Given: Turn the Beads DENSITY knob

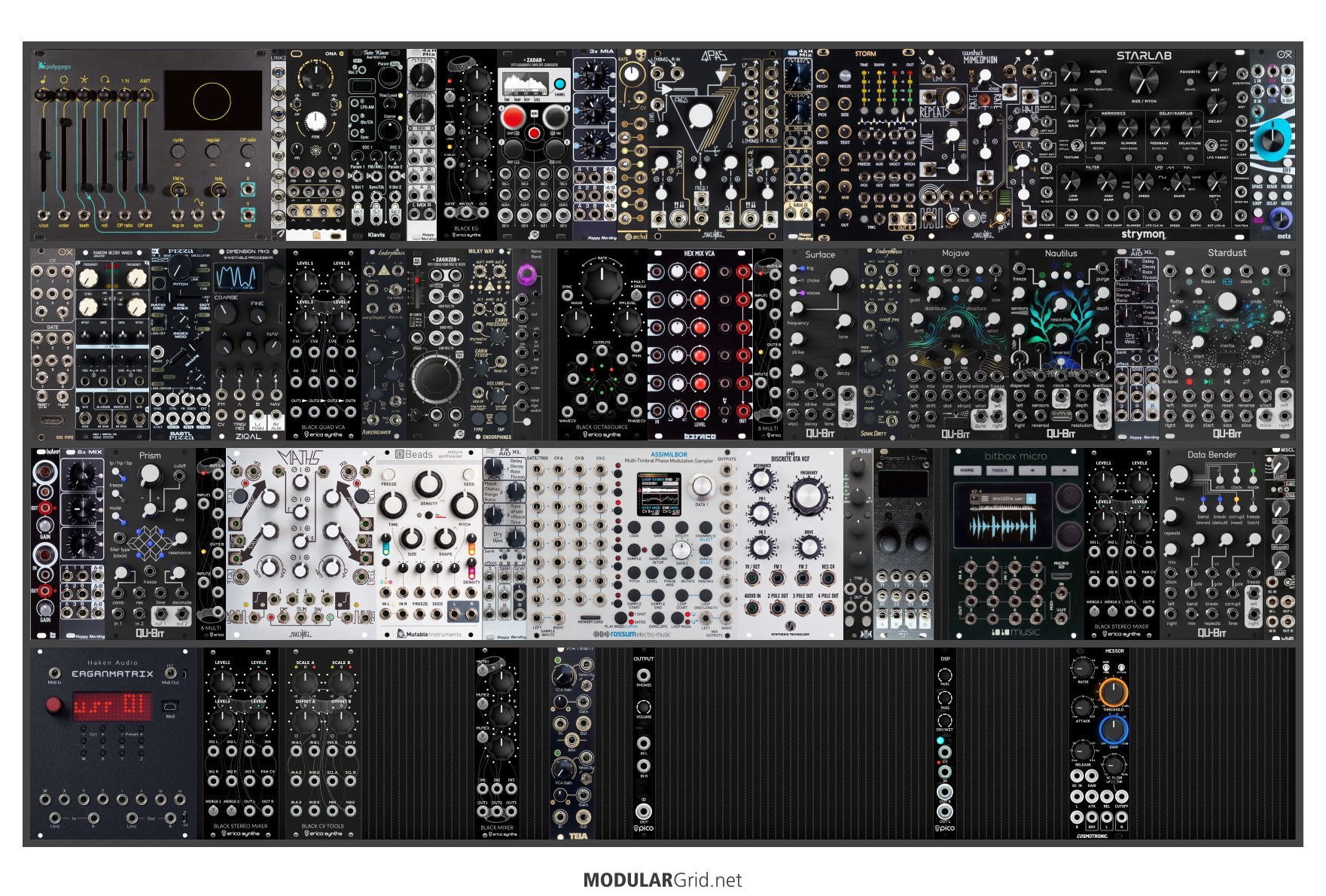Looking at the screenshot, I should click(x=428, y=483).
